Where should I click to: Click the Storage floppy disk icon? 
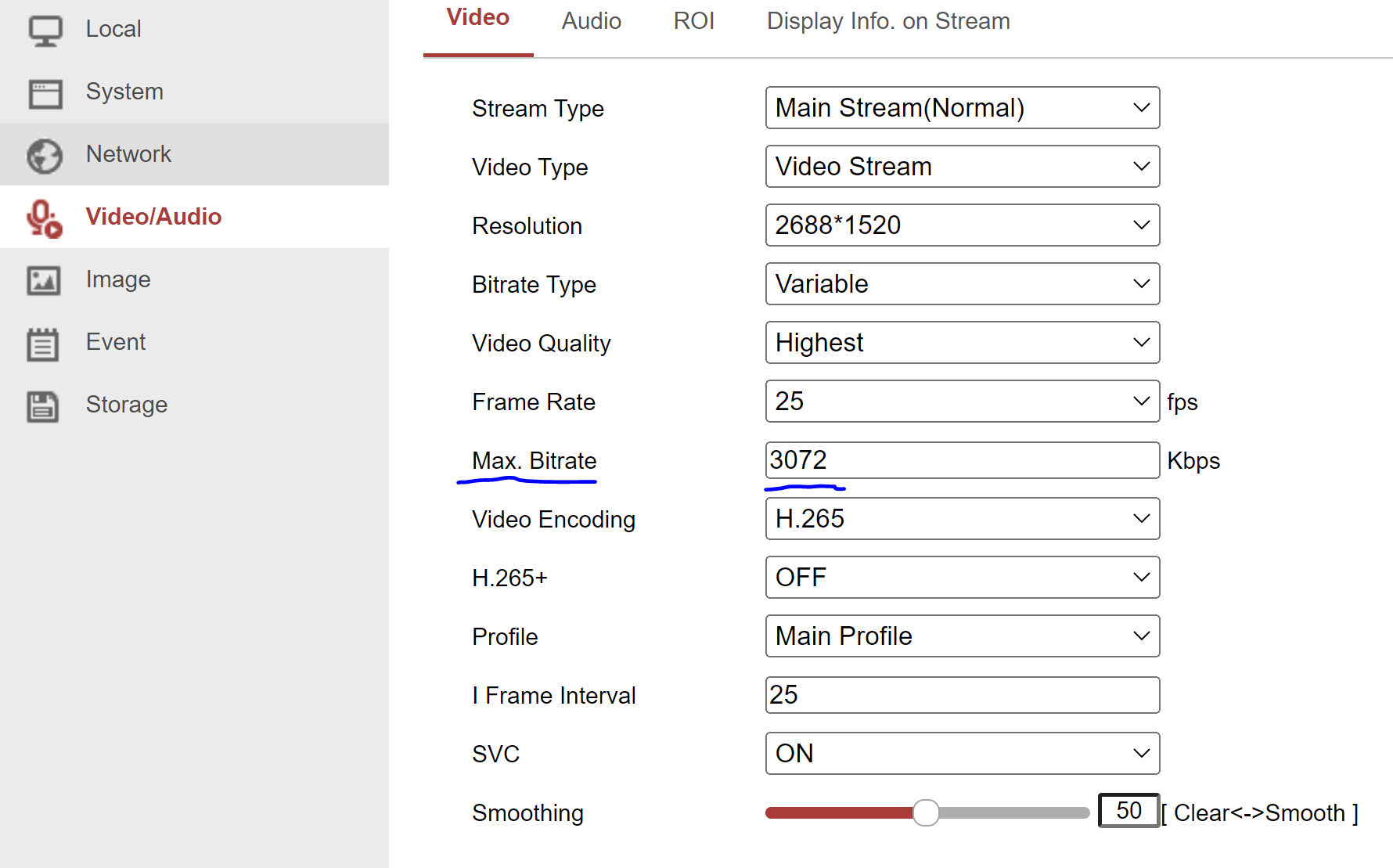[43, 406]
